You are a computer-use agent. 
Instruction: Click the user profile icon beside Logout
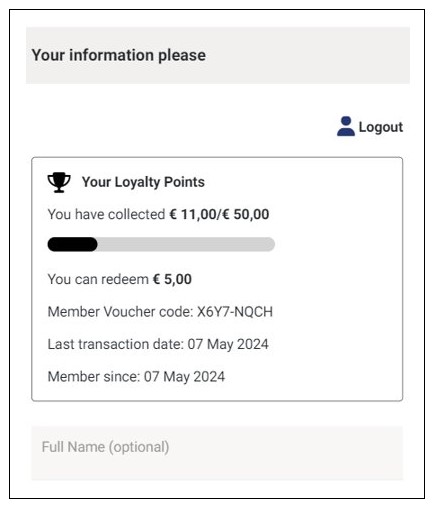tap(346, 126)
